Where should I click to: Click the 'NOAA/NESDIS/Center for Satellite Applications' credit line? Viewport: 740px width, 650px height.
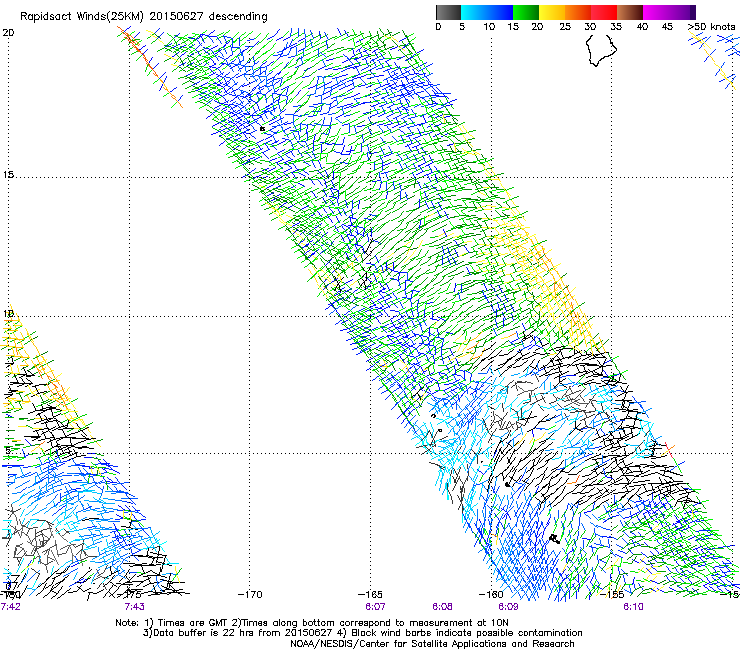(x=432, y=644)
